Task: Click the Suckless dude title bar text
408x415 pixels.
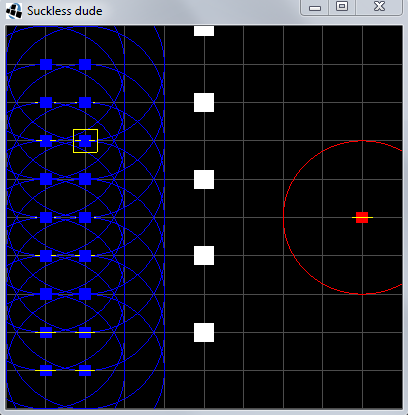Action: pyautogui.click(x=65, y=11)
